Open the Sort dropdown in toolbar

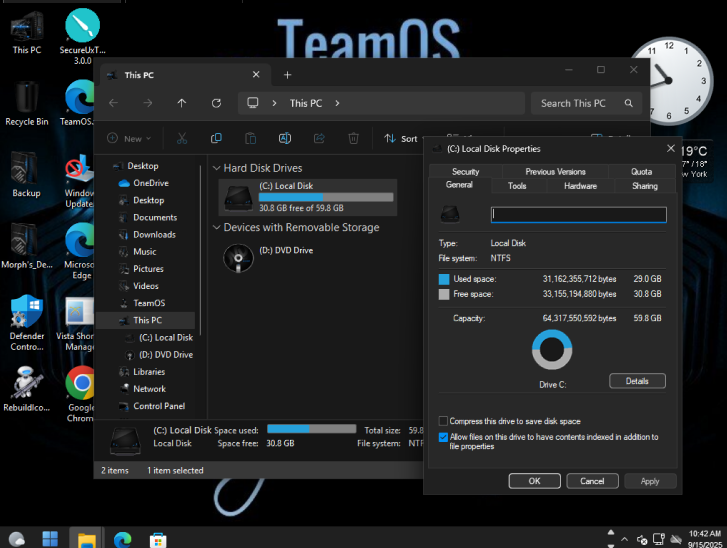click(x=401, y=138)
